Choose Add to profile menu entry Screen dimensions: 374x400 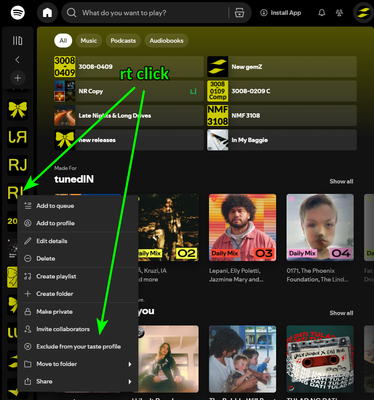click(78, 223)
